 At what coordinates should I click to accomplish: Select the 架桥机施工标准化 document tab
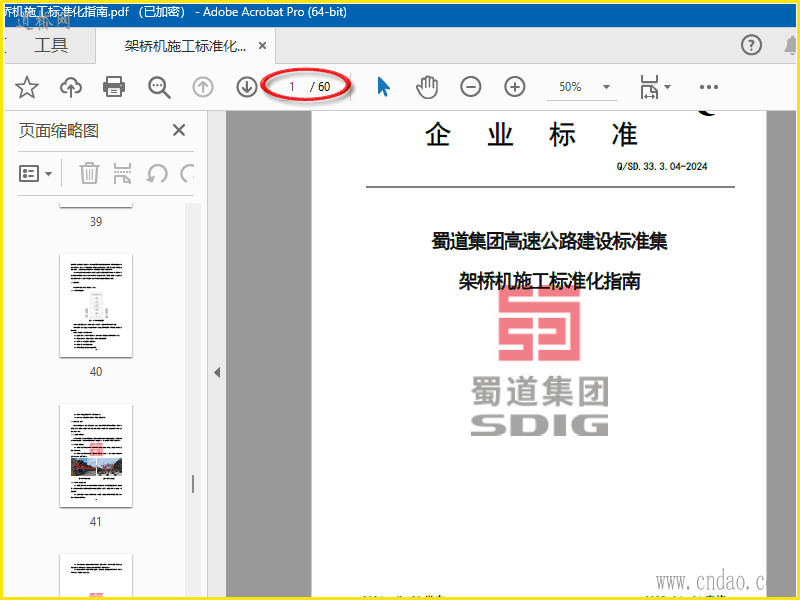[185, 46]
